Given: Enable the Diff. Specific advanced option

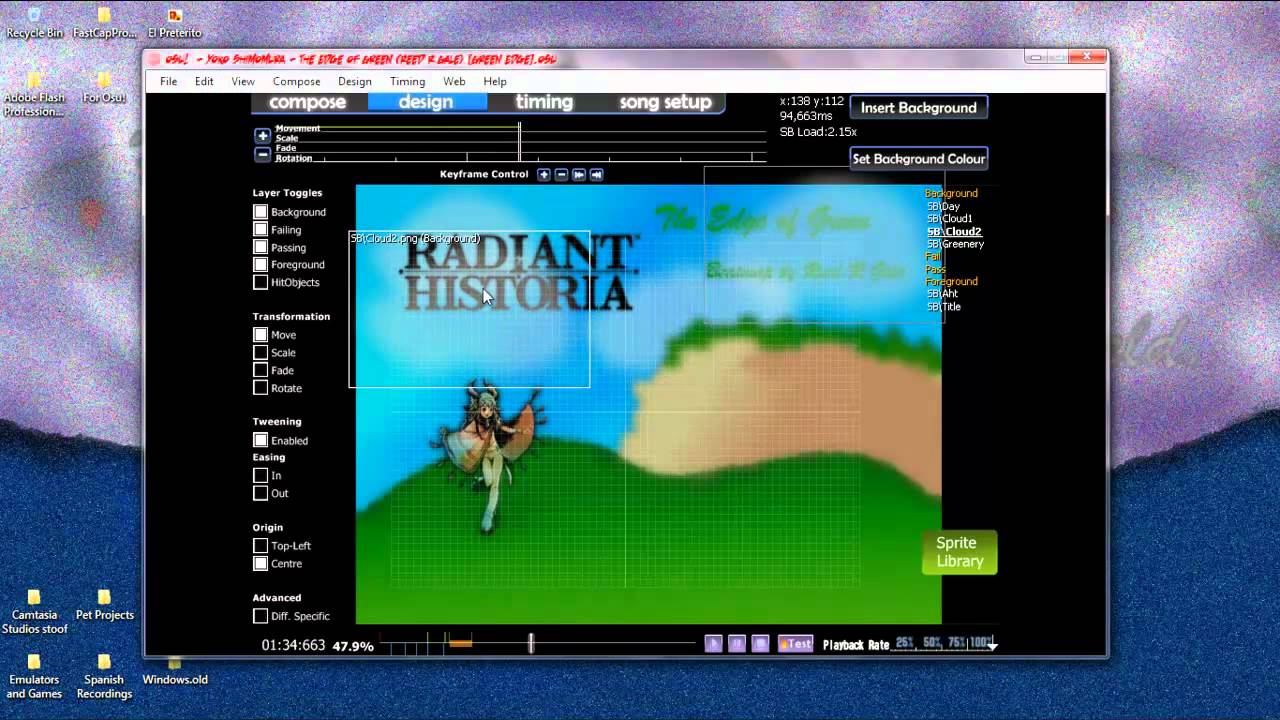Looking at the screenshot, I should click(261, 616).
